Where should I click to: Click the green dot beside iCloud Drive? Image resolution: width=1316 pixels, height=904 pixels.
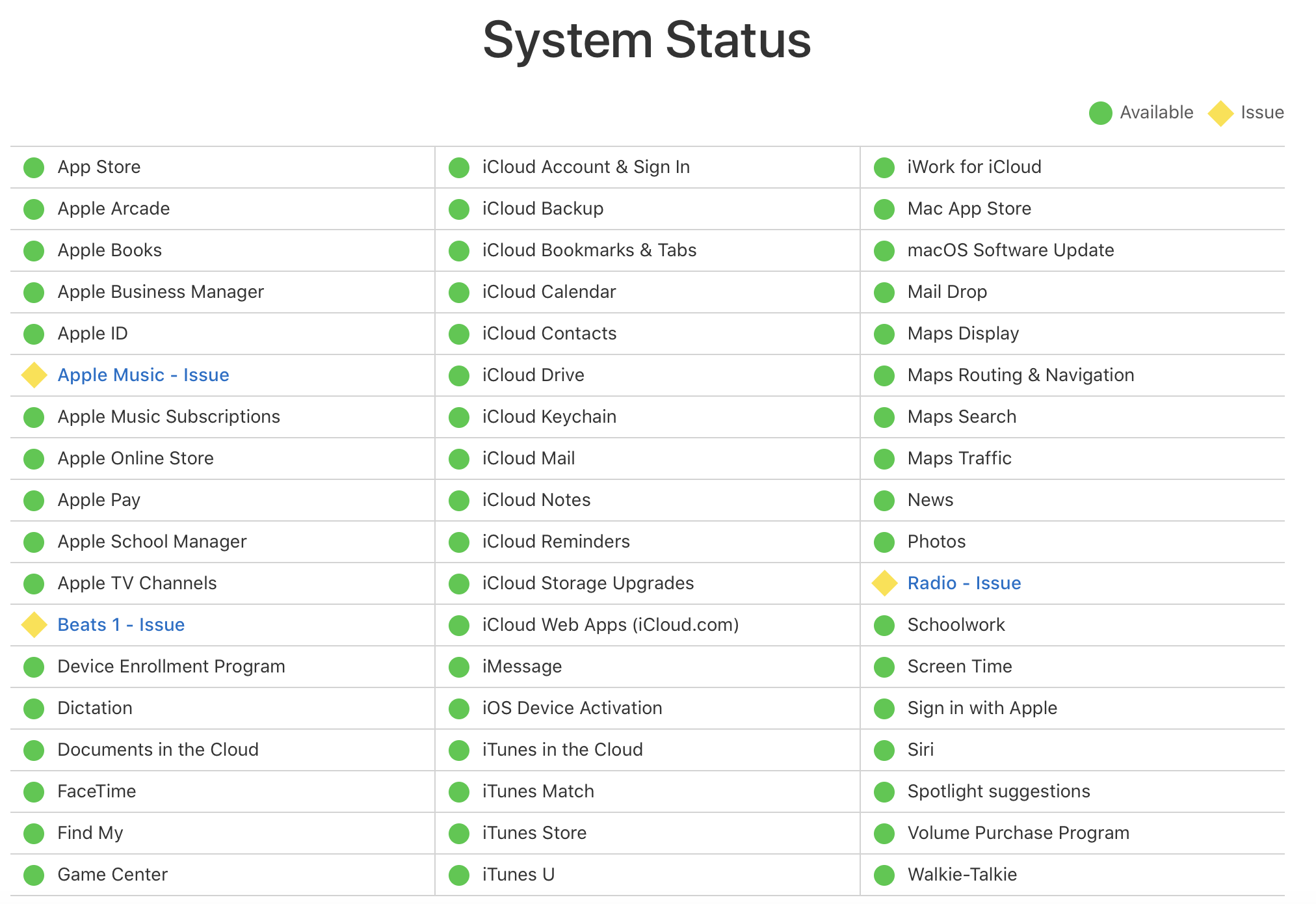point(459,375)
